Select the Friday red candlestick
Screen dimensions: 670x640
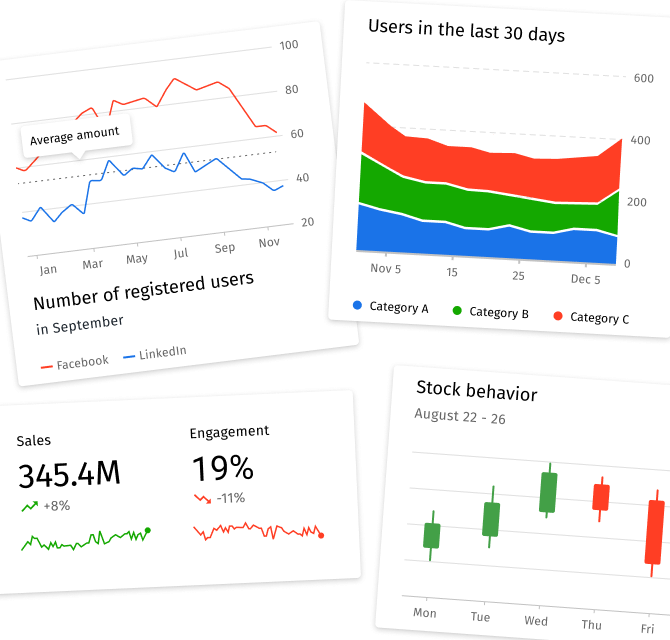tap(655, 532)
